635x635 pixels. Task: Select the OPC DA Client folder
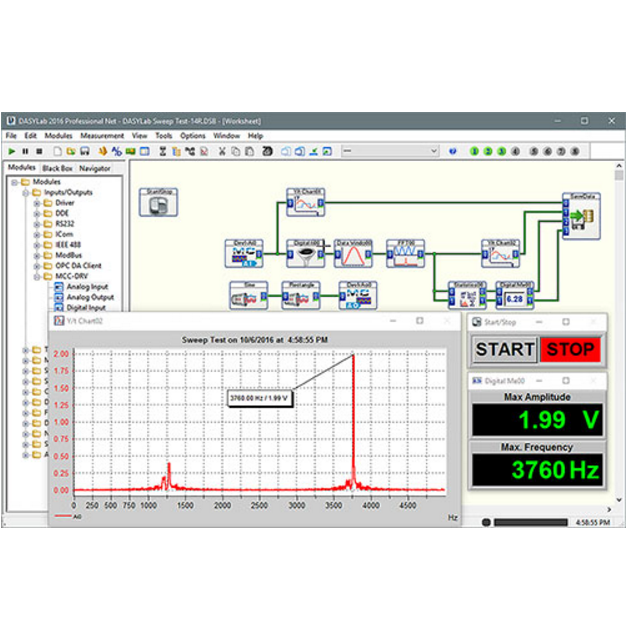(x=78, y=266)
